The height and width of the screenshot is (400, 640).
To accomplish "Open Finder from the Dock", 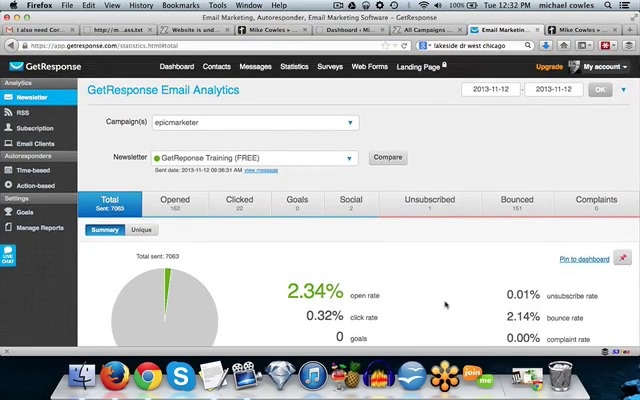I will (x=82, y=376).
